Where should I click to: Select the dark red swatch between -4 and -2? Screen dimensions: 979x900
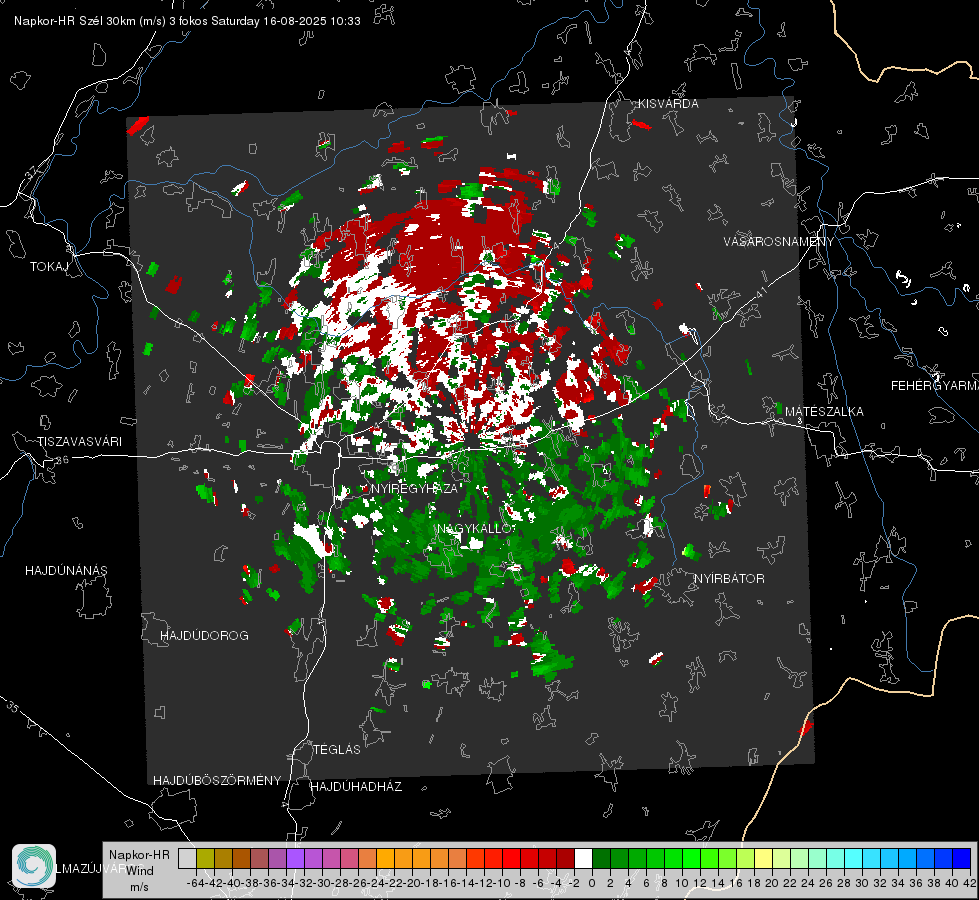[x=565, y=858]
